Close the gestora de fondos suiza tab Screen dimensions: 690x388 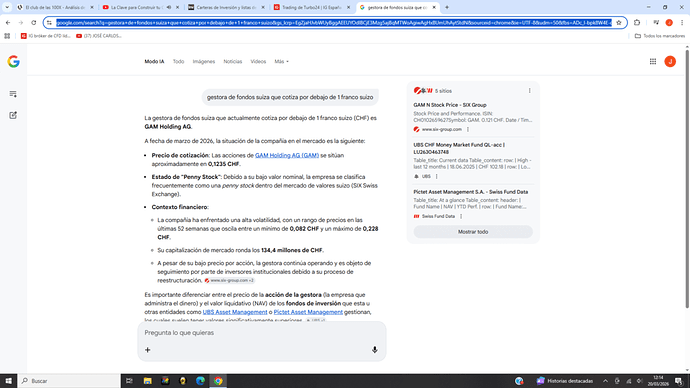[434, 7]
